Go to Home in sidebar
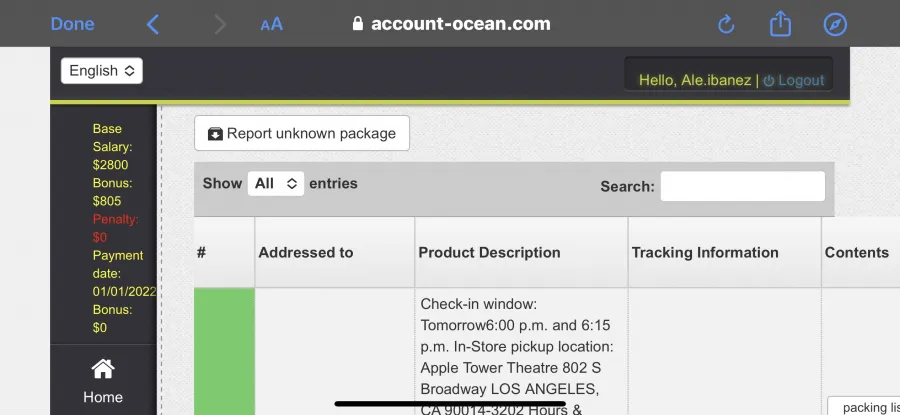900x415 pixels. (103, 382)
